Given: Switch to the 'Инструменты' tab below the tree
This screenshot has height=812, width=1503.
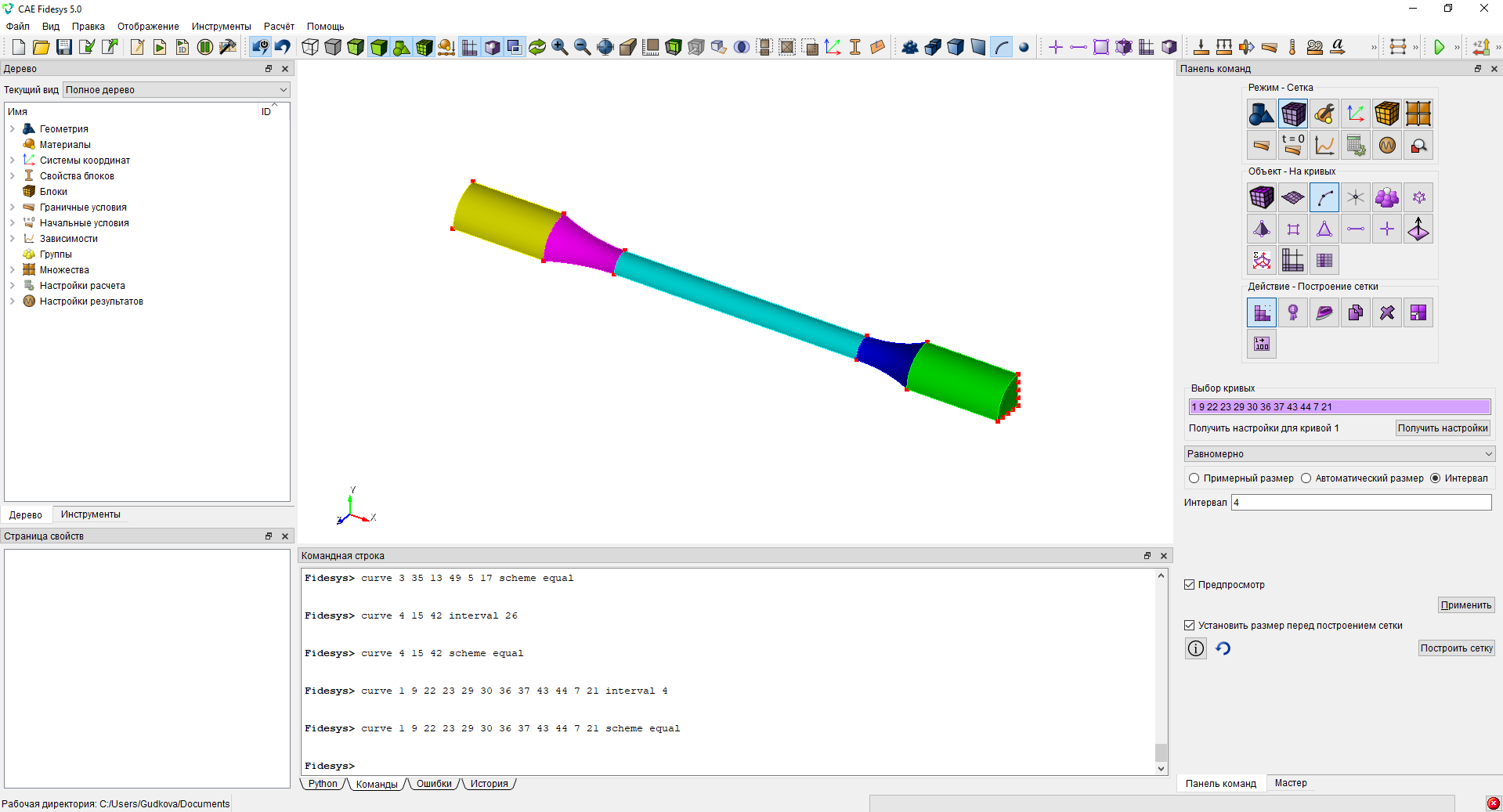Looking at the screenshot, I should tap(91, 514).
